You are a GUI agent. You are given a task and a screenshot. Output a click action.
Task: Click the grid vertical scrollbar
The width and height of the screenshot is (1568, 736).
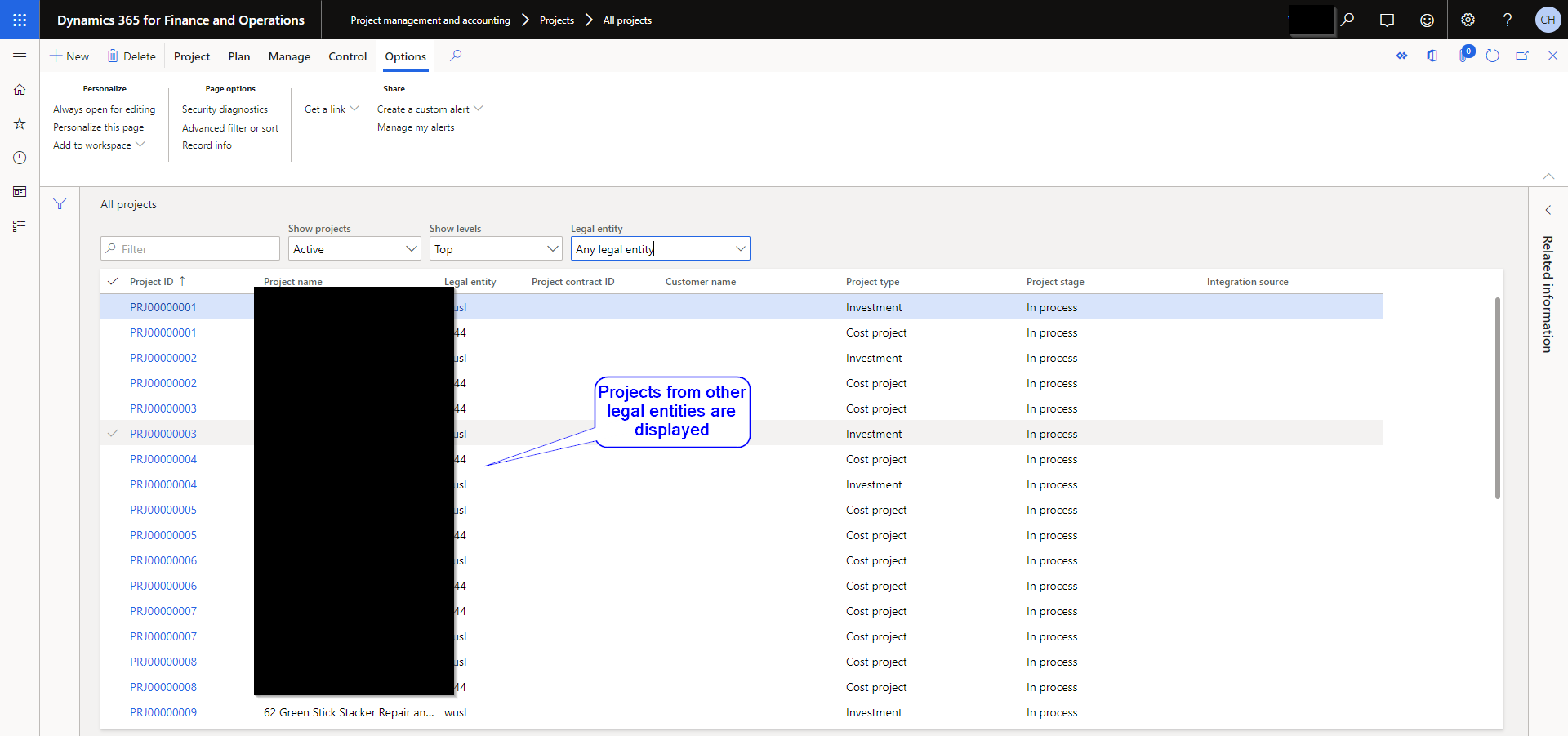point(1498,398)
